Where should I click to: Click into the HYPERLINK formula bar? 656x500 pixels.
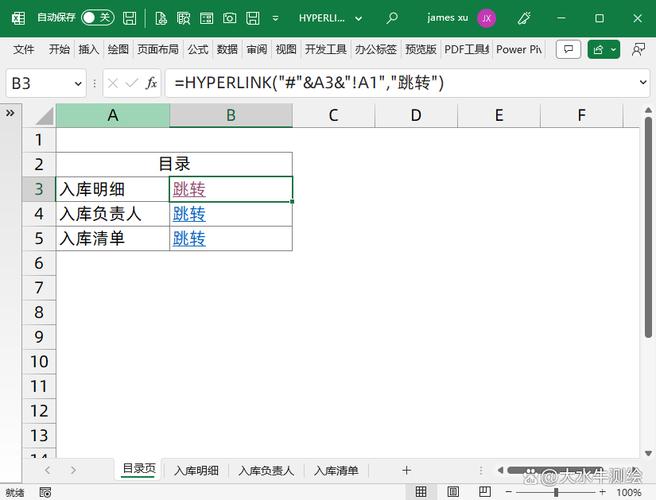tap(402, 83)
